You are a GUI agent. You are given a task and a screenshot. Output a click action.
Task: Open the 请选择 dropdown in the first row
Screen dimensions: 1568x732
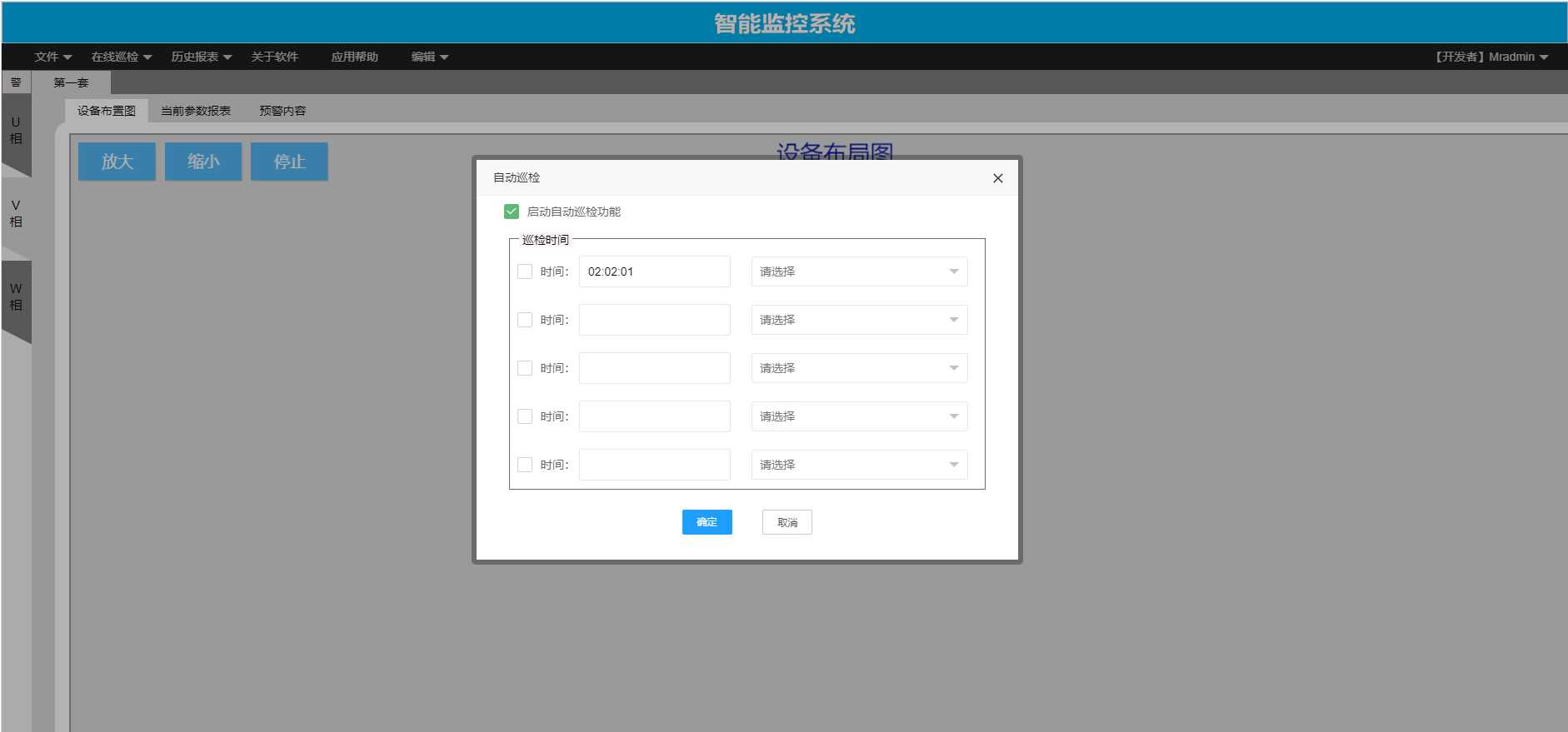[x=859, y=271]
